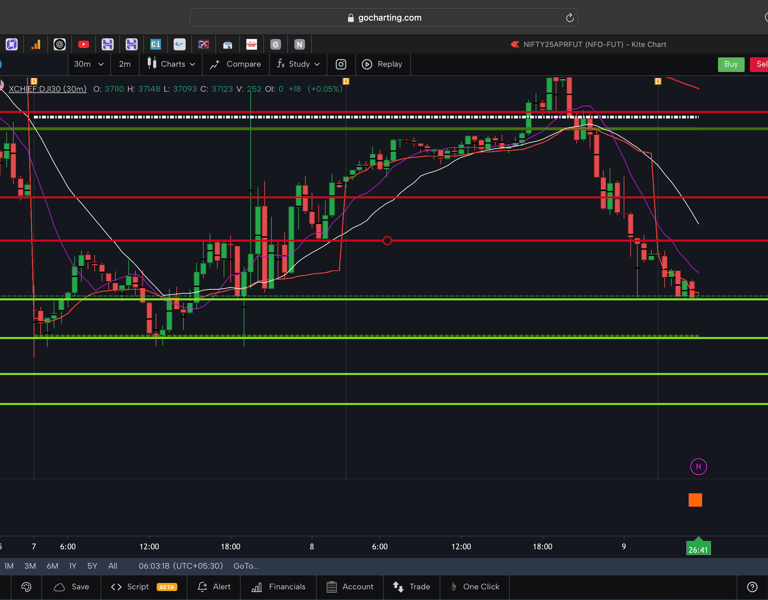Select the 1Y range tab
This screenshot has width=768, height=600.
click(73, 566)
